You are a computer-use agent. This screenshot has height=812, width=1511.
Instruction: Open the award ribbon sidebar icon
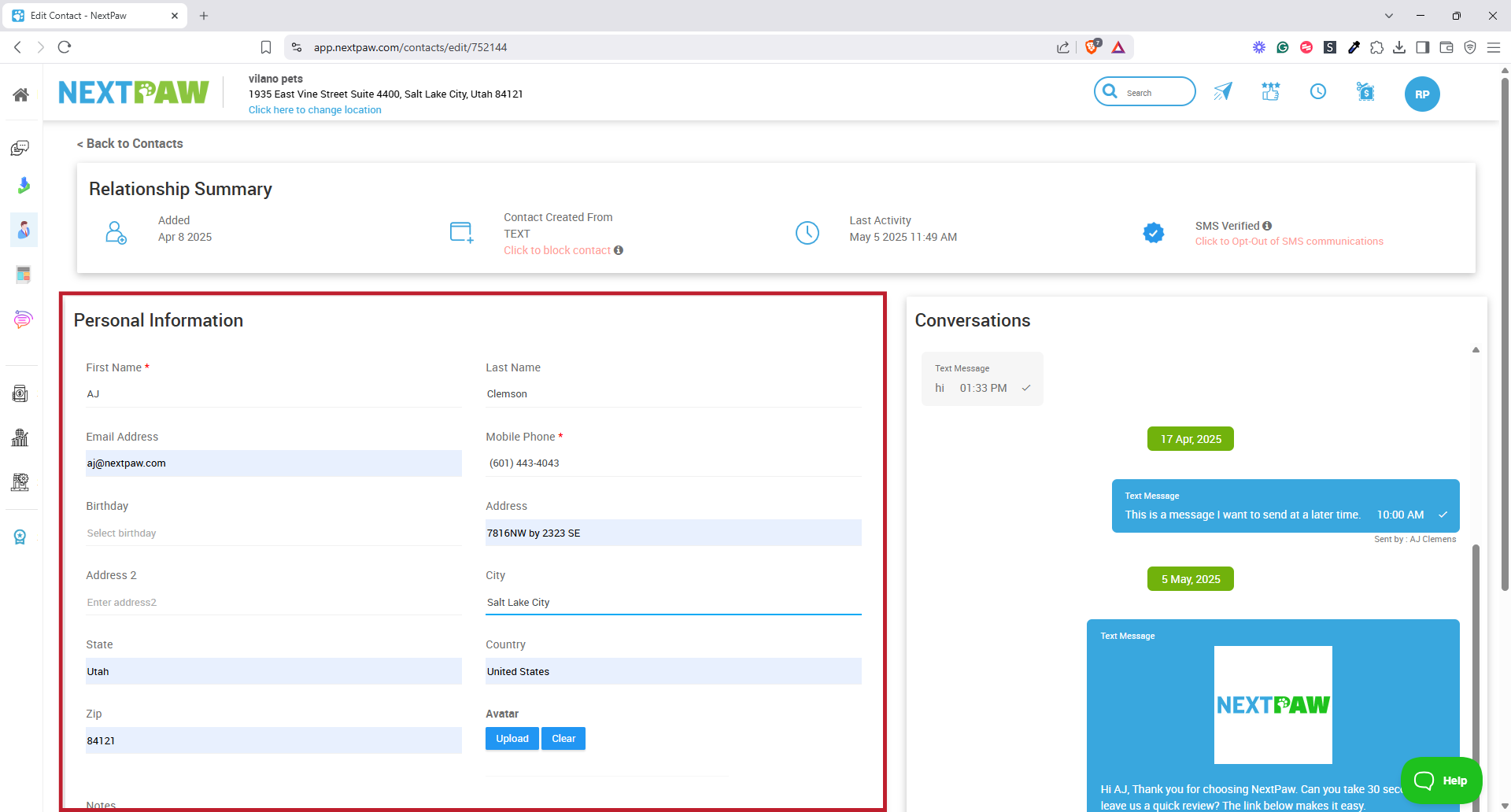[20, 537]
